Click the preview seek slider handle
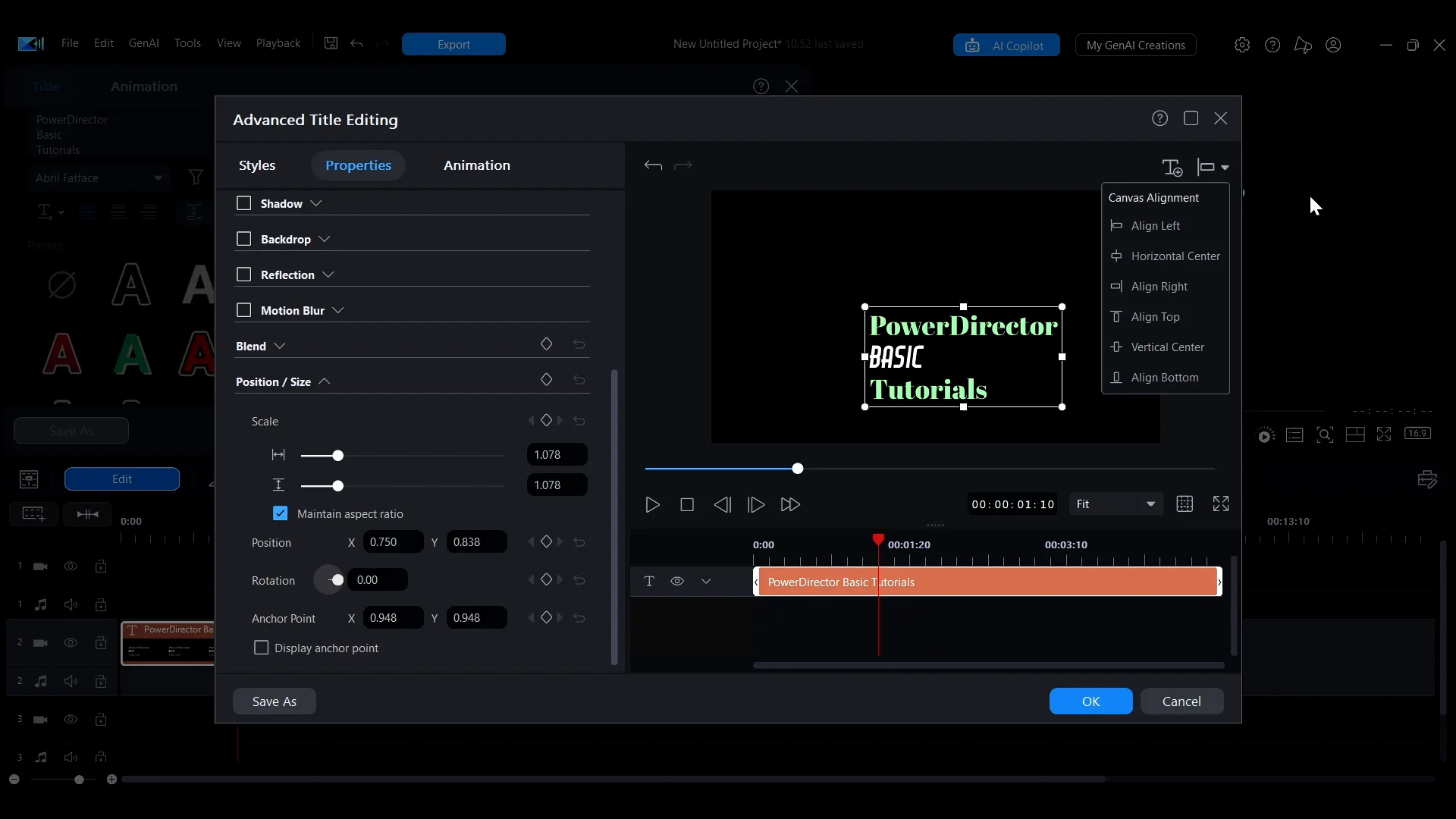The image size is (1456, 819). pyautogui.click(x=798, y=469)
